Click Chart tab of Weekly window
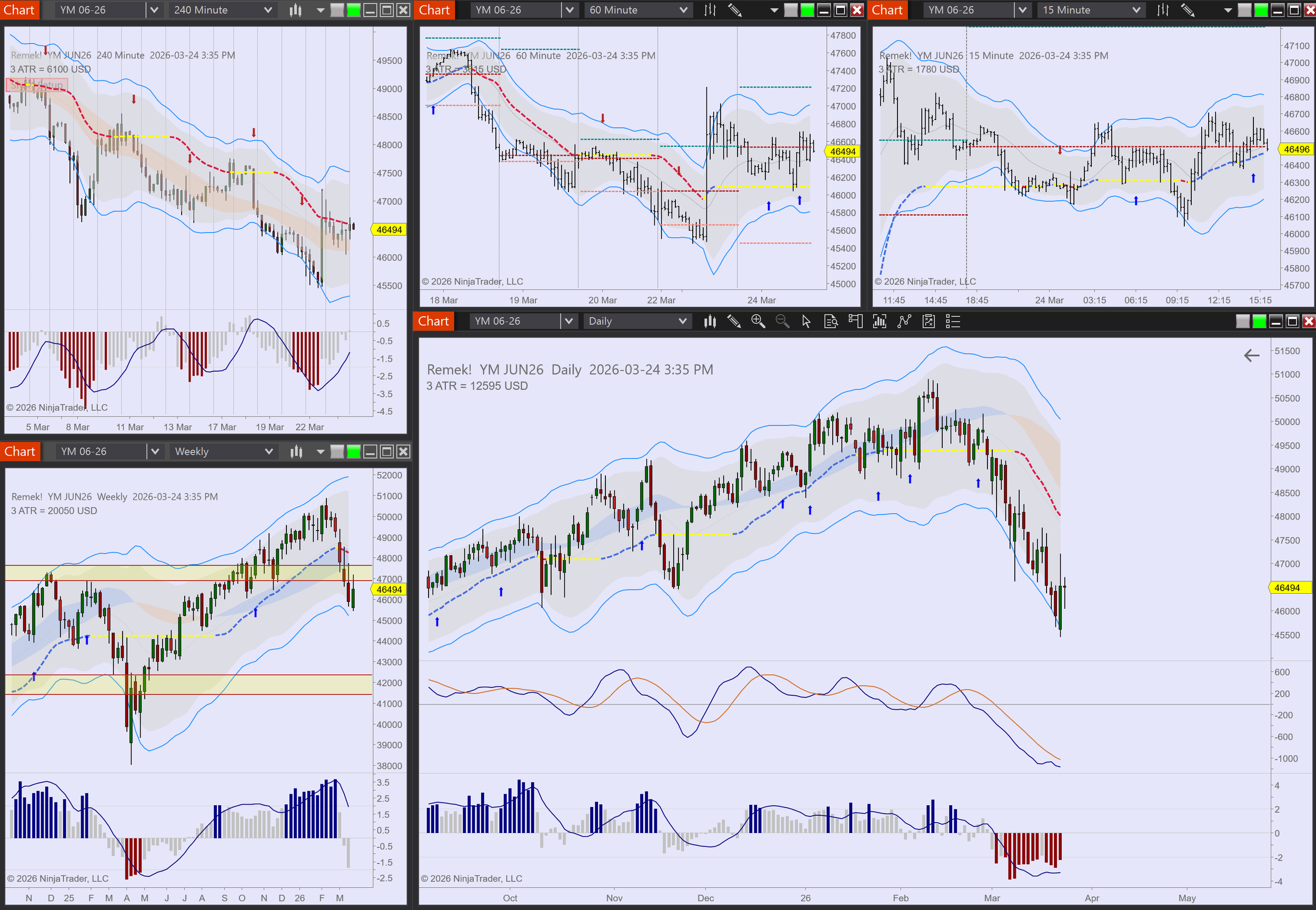Screen dimensions: 1316x910 coord(20,452)
